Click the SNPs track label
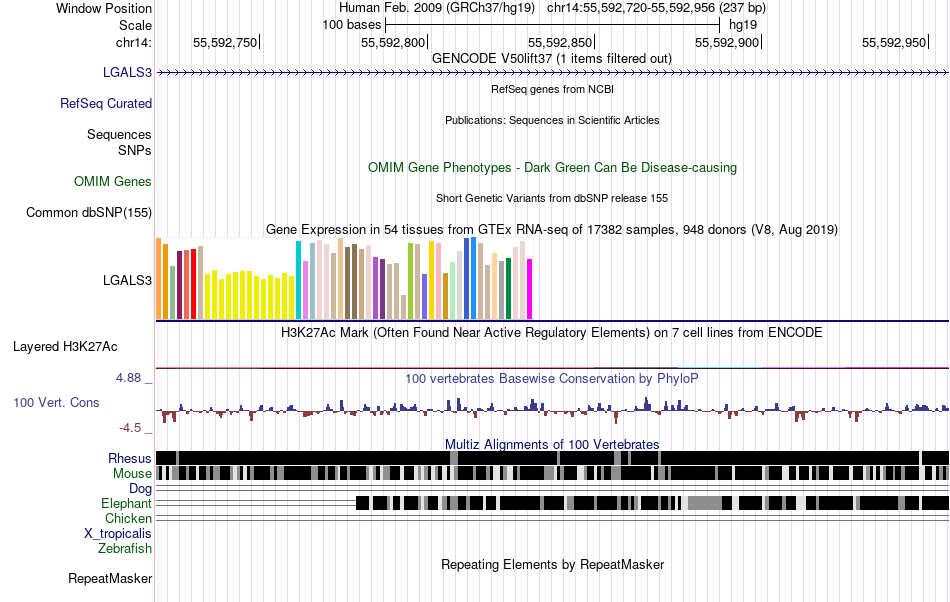 135,150
